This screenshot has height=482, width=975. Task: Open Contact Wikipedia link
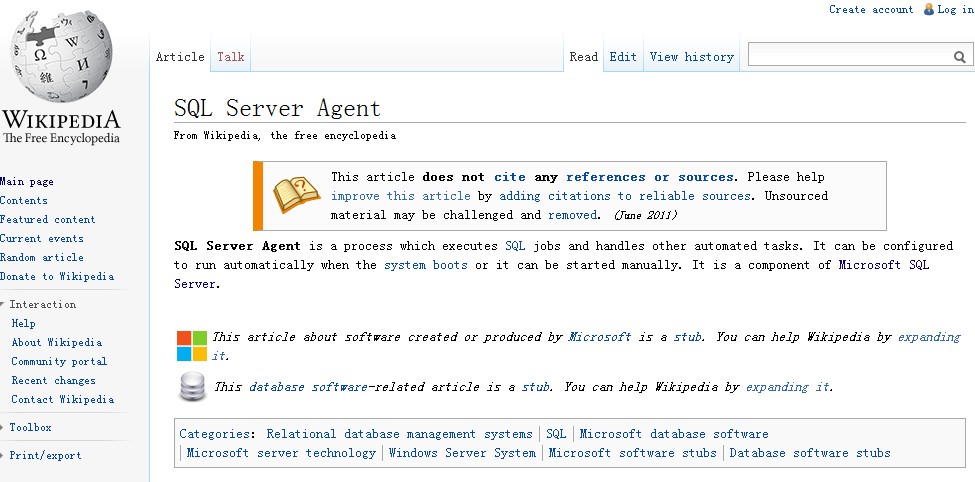pyautogui.click(x=63, y=399)
